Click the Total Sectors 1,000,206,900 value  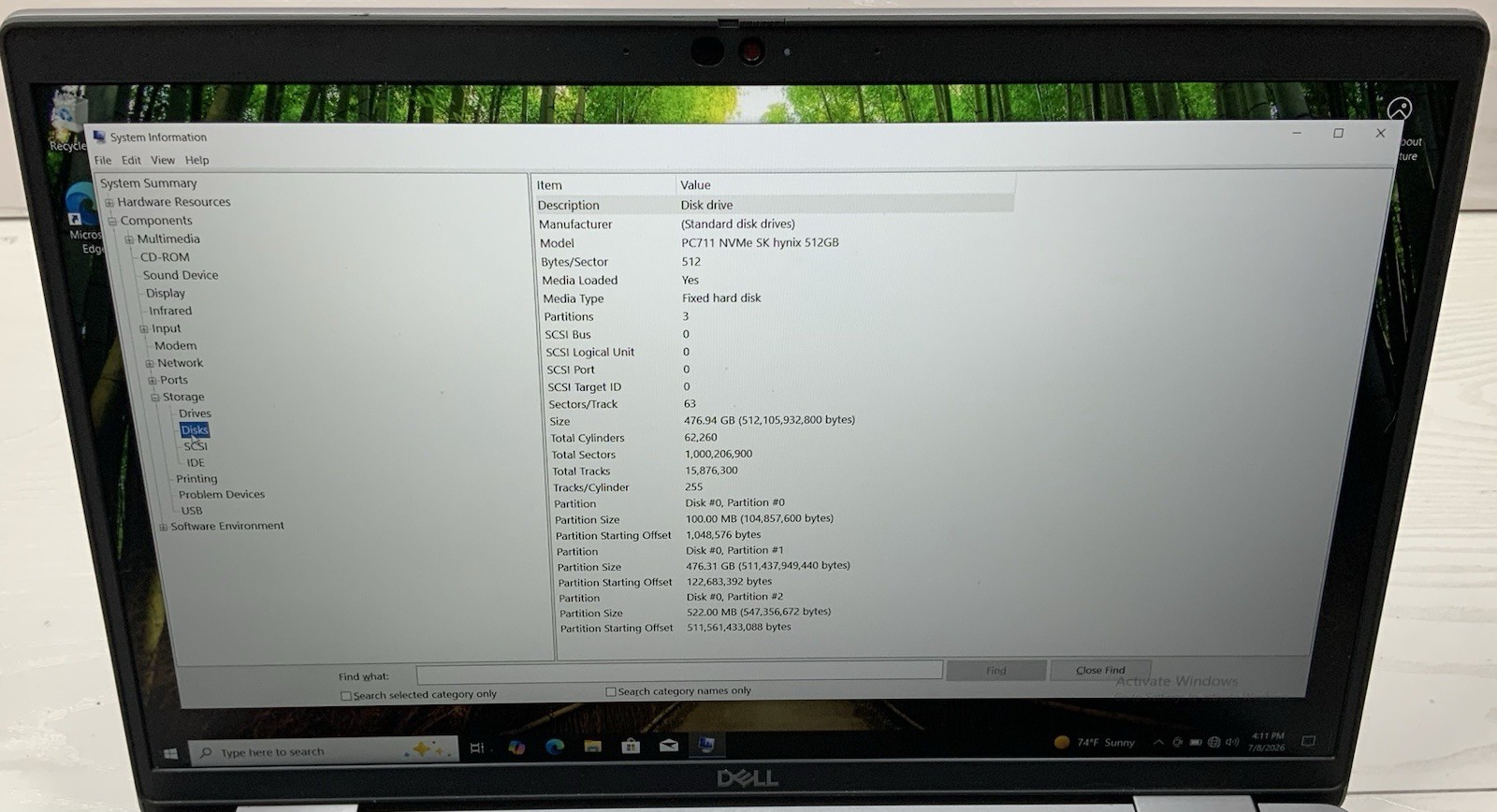coord(719,454)
